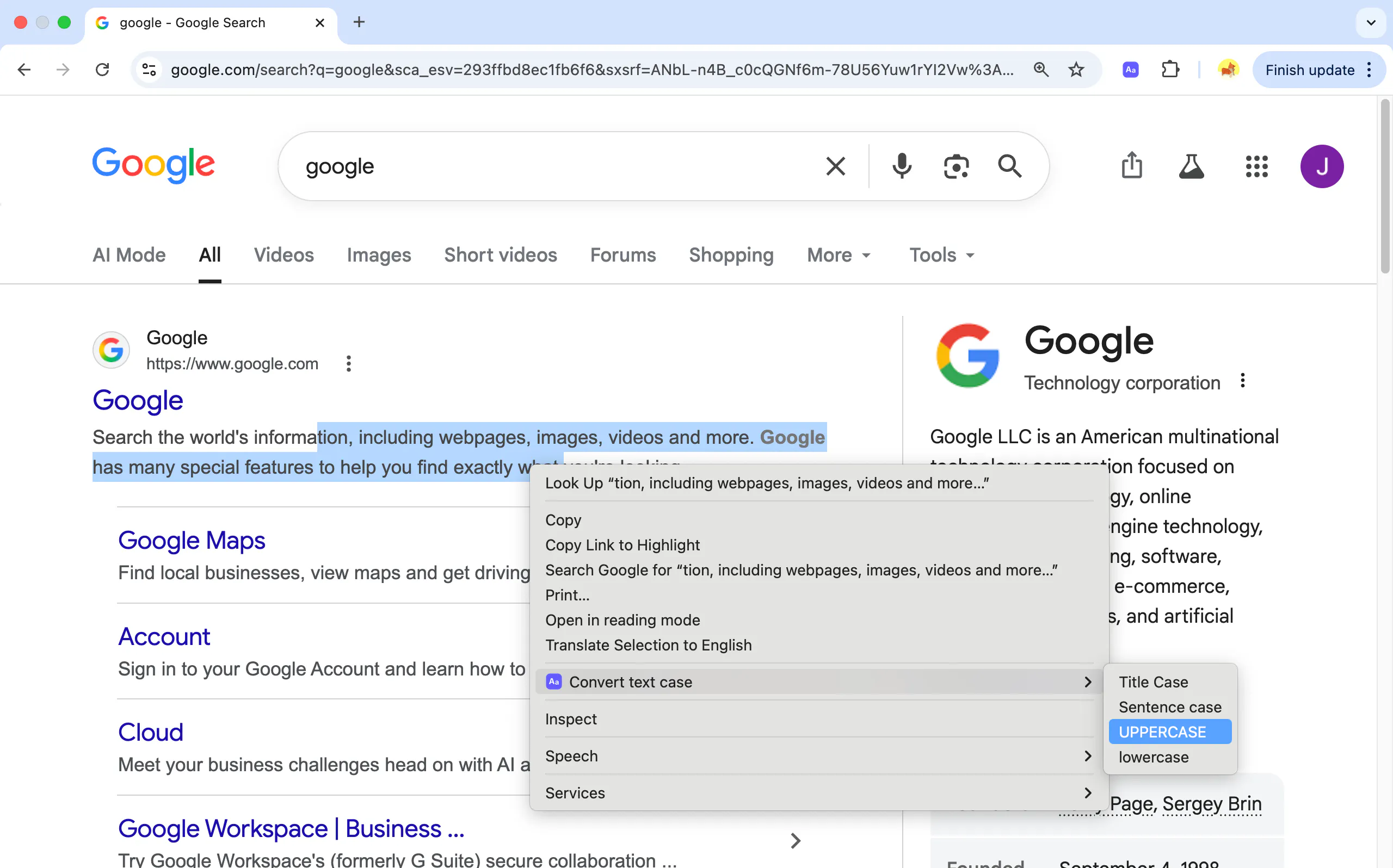
Task: Expand the Services submenu
Action: point(819,793)
